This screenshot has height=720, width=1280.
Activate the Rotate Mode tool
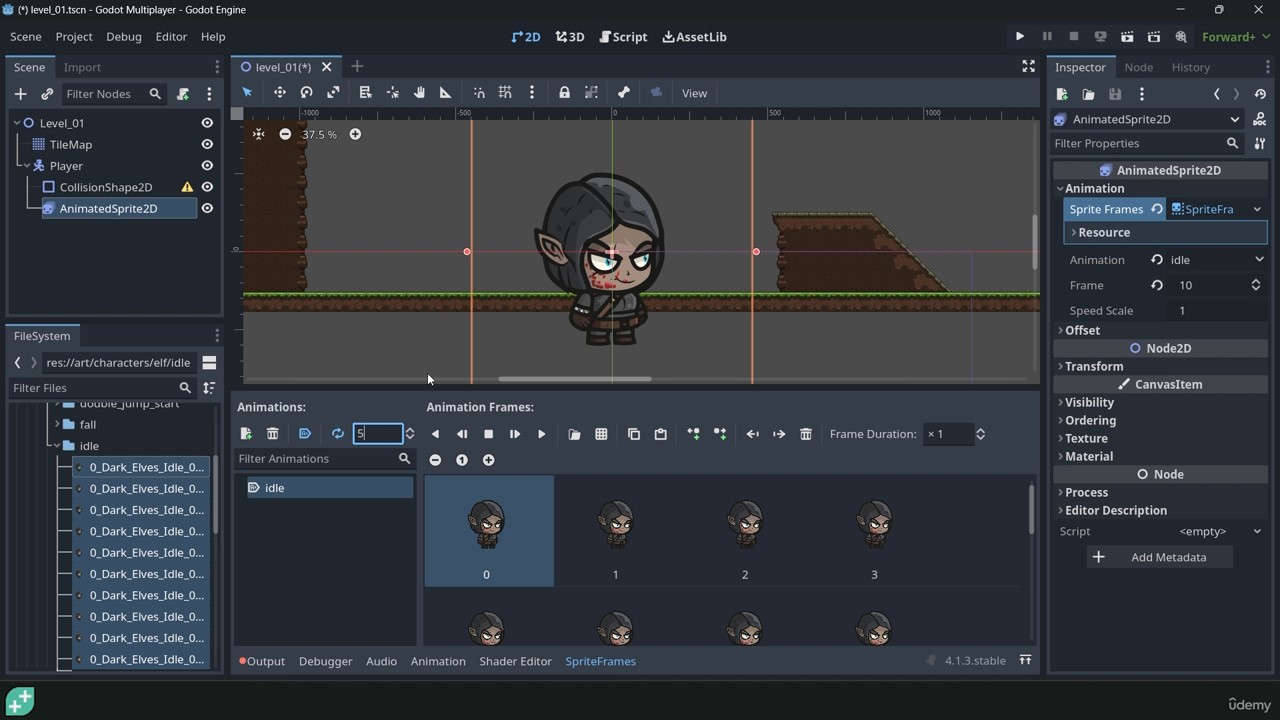coord(307,93)
